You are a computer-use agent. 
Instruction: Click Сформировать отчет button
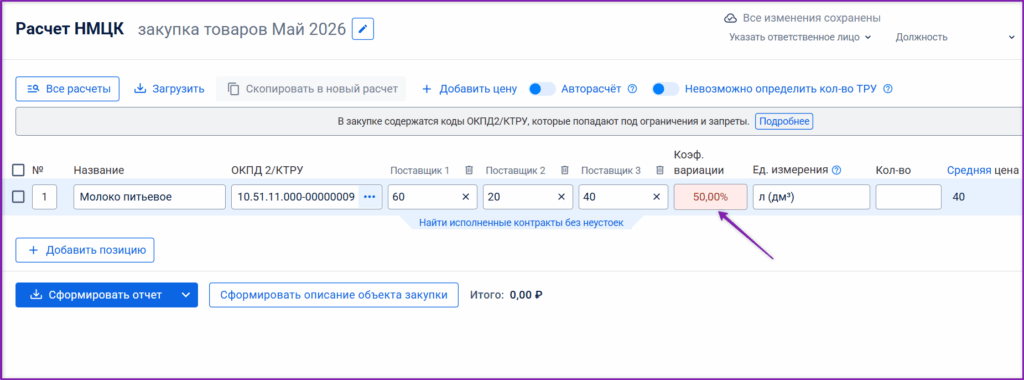96,294
